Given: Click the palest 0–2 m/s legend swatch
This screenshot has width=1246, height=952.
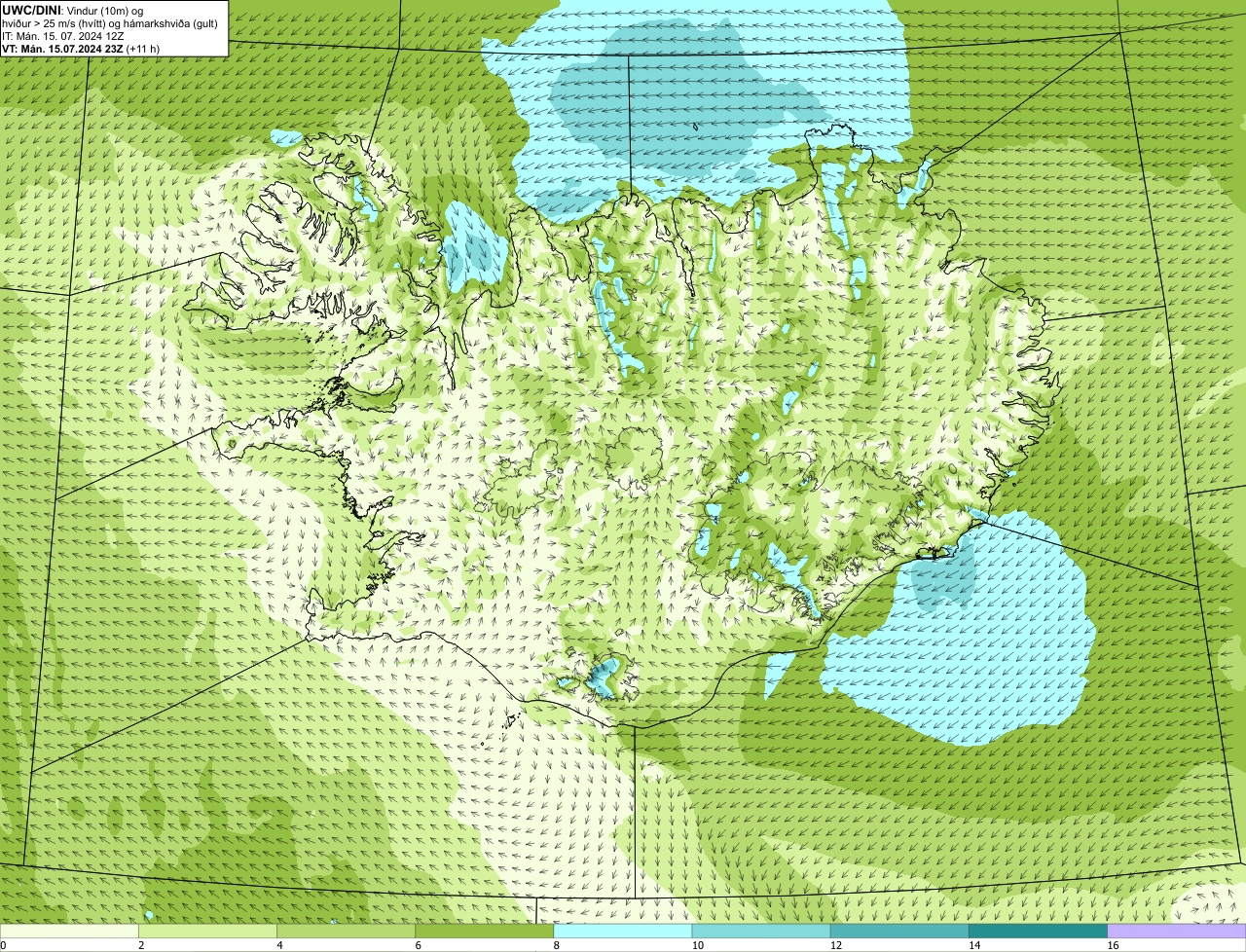Looking at the screenshot, I should (x=69, y=932).
